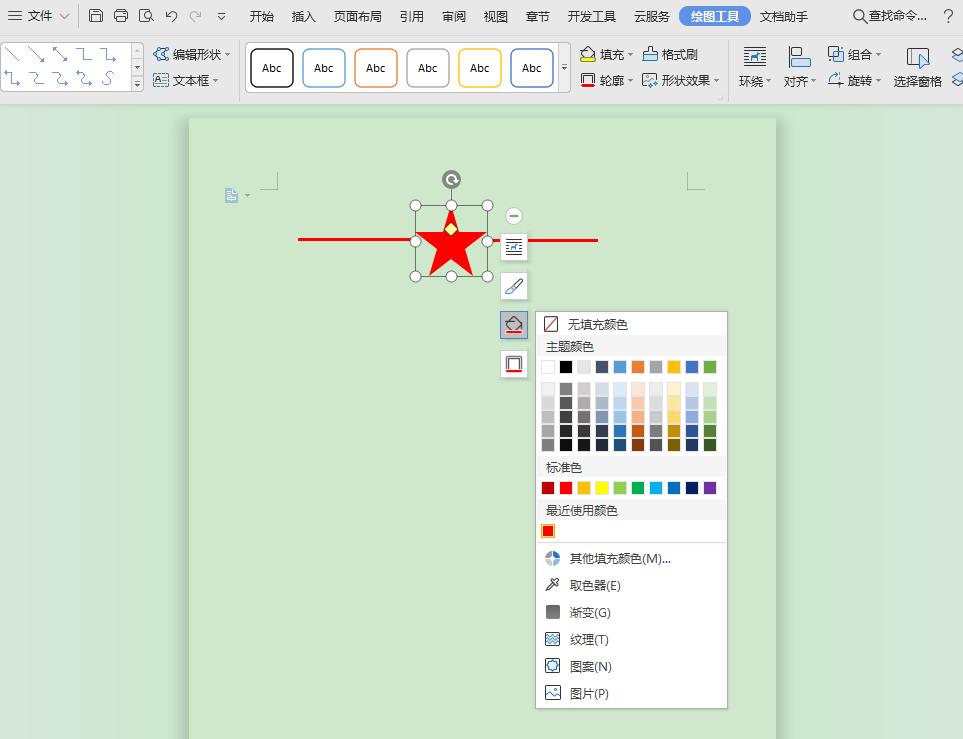963x739 pixels.
Task: Expand the 环绕 wrap text dropdown
Action: (x=755, y=68)
